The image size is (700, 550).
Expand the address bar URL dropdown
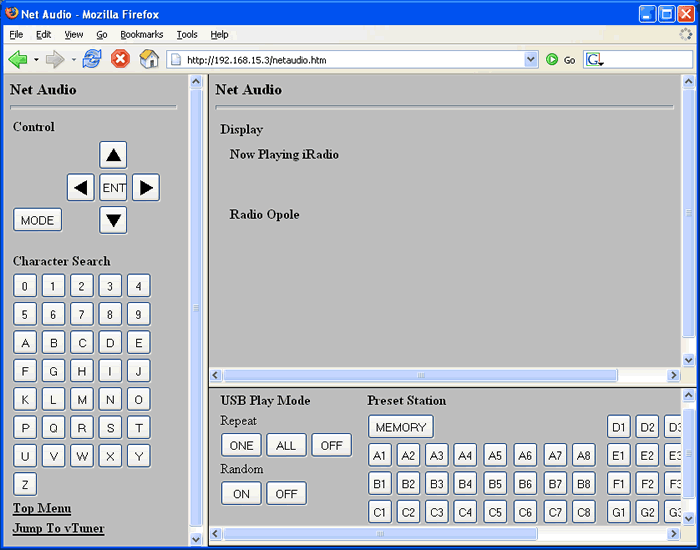coord(531,60)
